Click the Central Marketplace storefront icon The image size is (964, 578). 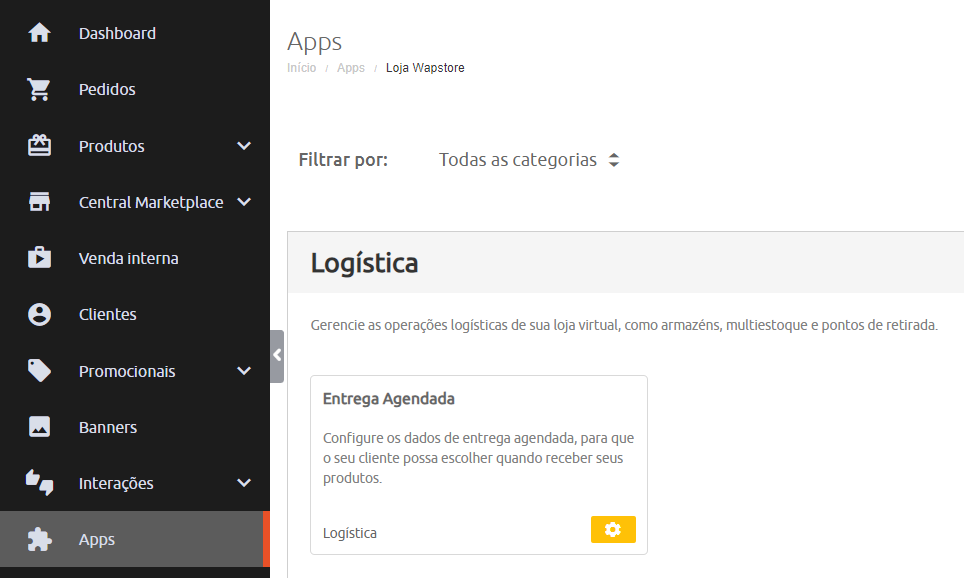(39, 202)
